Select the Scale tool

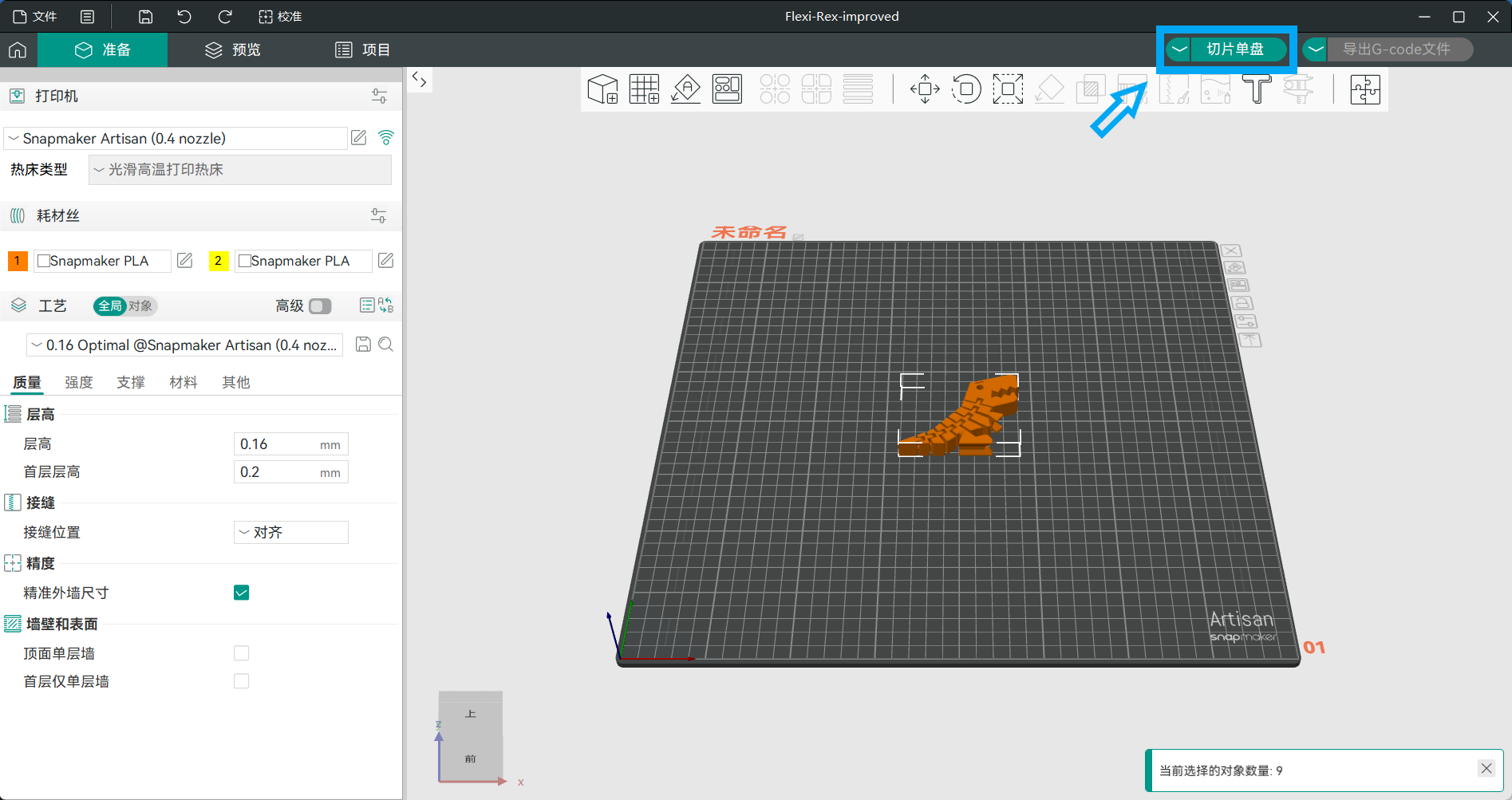click(x=1008, y=89)
